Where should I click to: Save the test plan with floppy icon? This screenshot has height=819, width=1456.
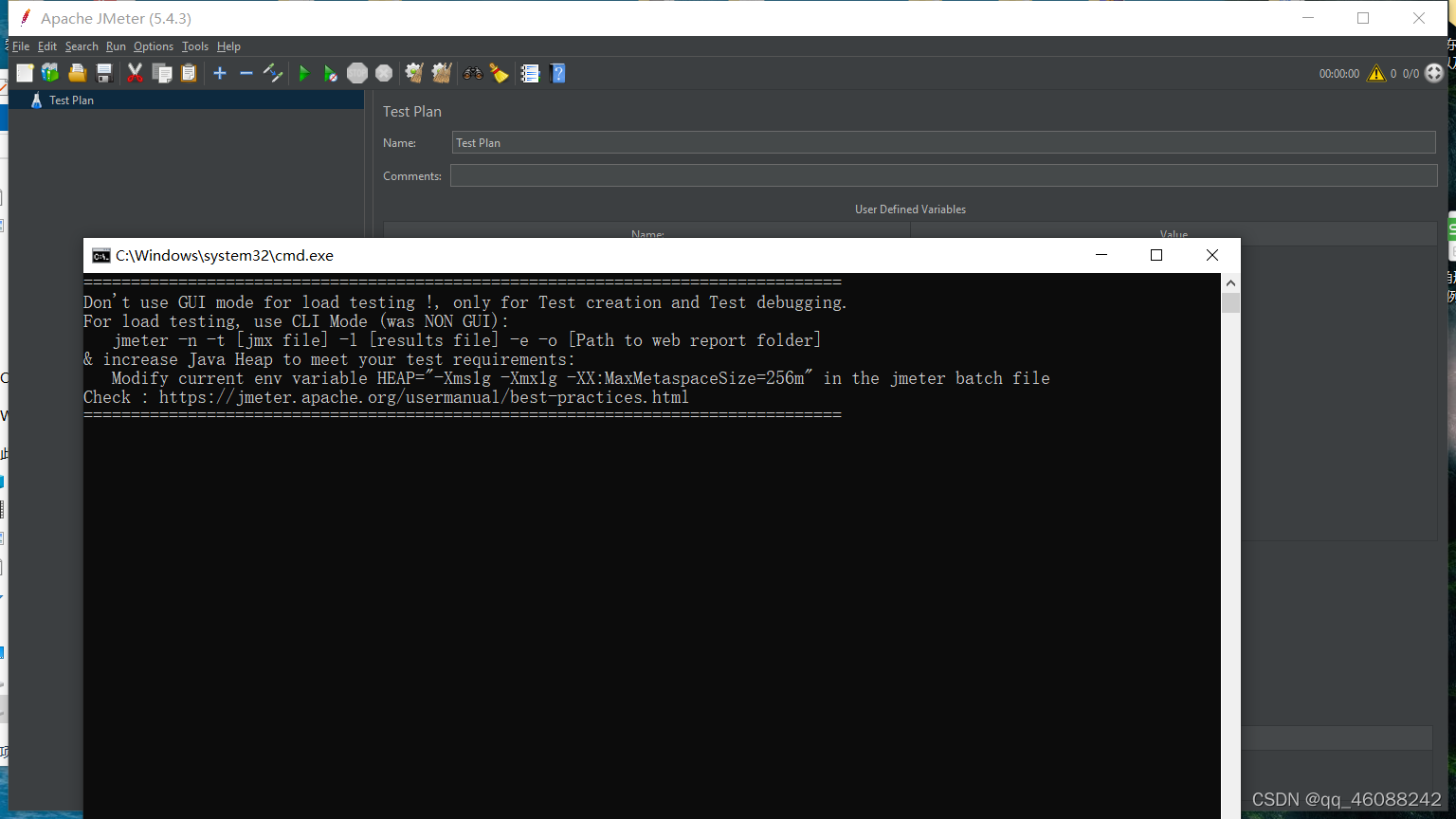click(x=104, y=73)
